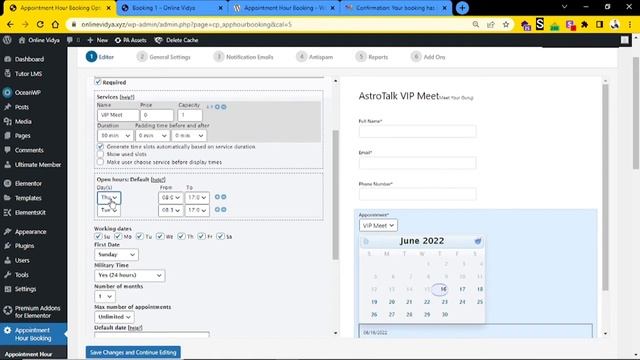This screenshot has width=640, height=360.
Task: Bookmark page with star icon
Action: click(x=506, y=24)
